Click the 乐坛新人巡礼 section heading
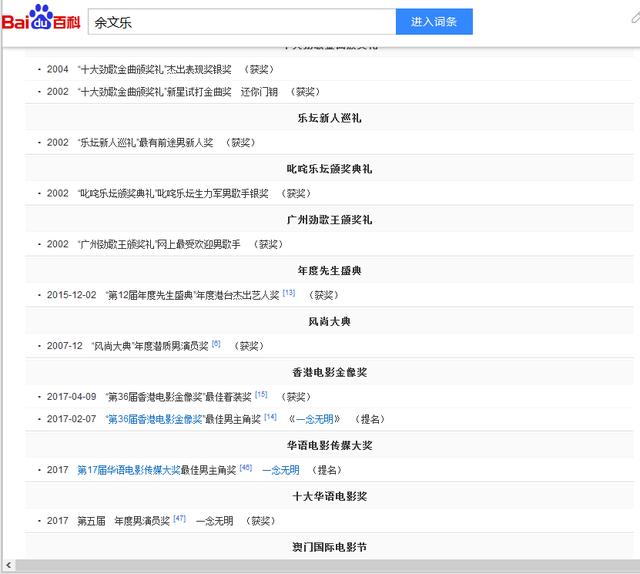Image resolution: width=640 pixels, height=574 pixels. coord(329,118)
